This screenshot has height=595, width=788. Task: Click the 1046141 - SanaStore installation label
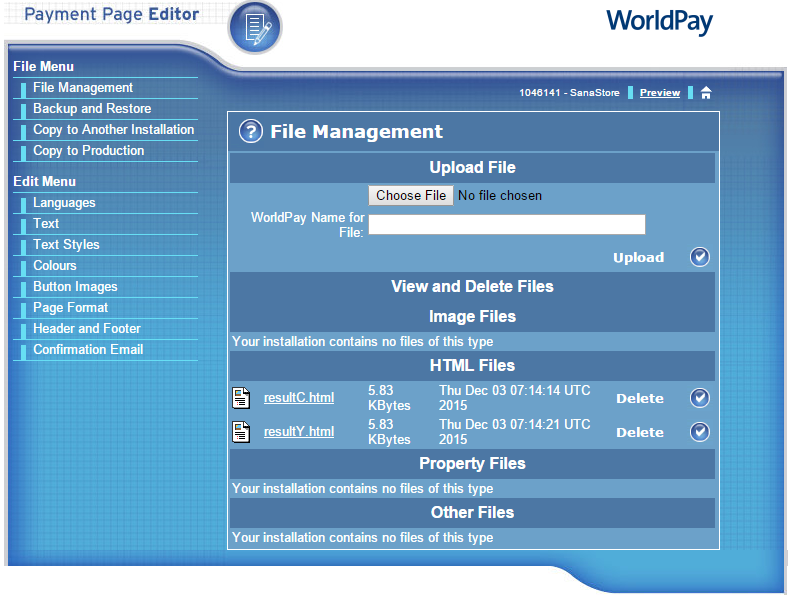pos(569,92)
